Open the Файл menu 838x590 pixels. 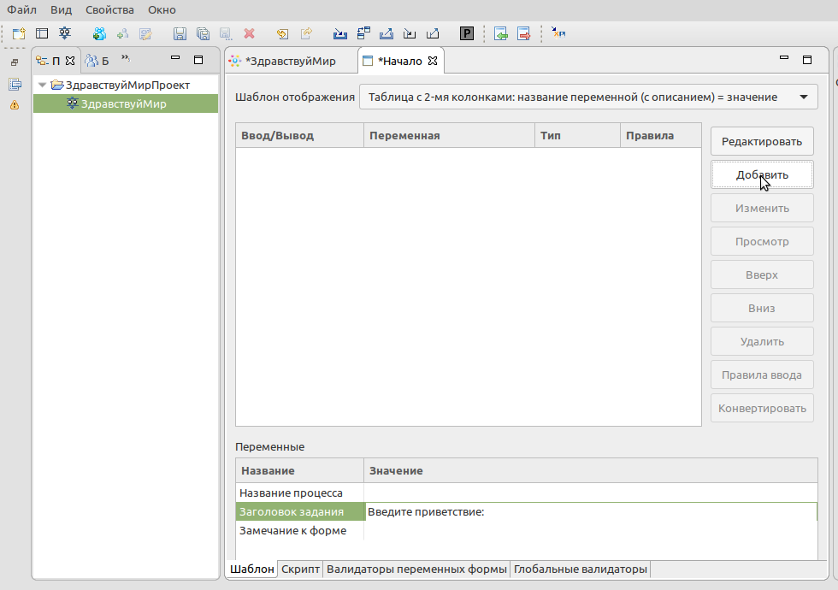pyautogui.click(x=22, y=10)
